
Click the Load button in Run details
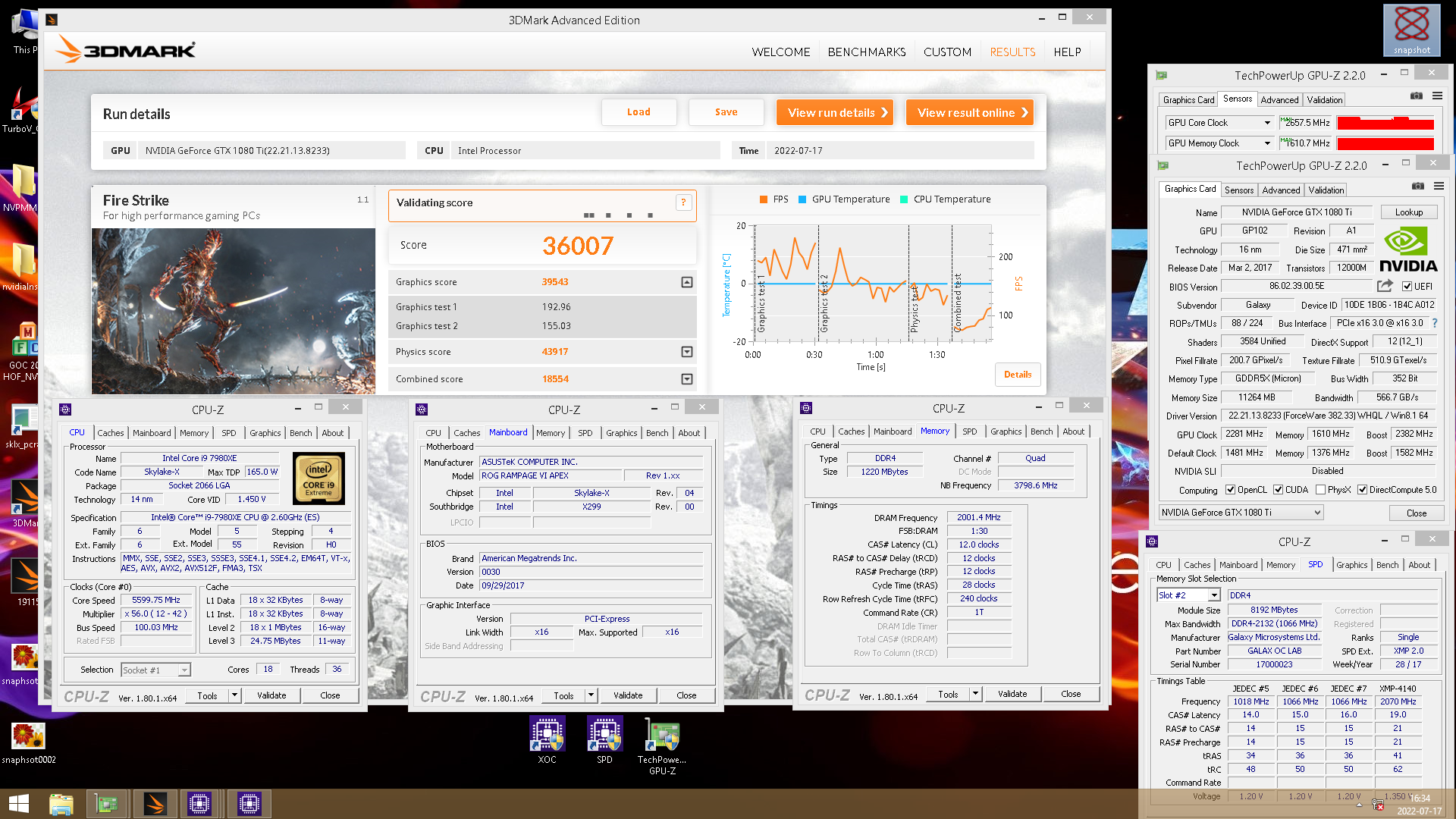(639, 112)
